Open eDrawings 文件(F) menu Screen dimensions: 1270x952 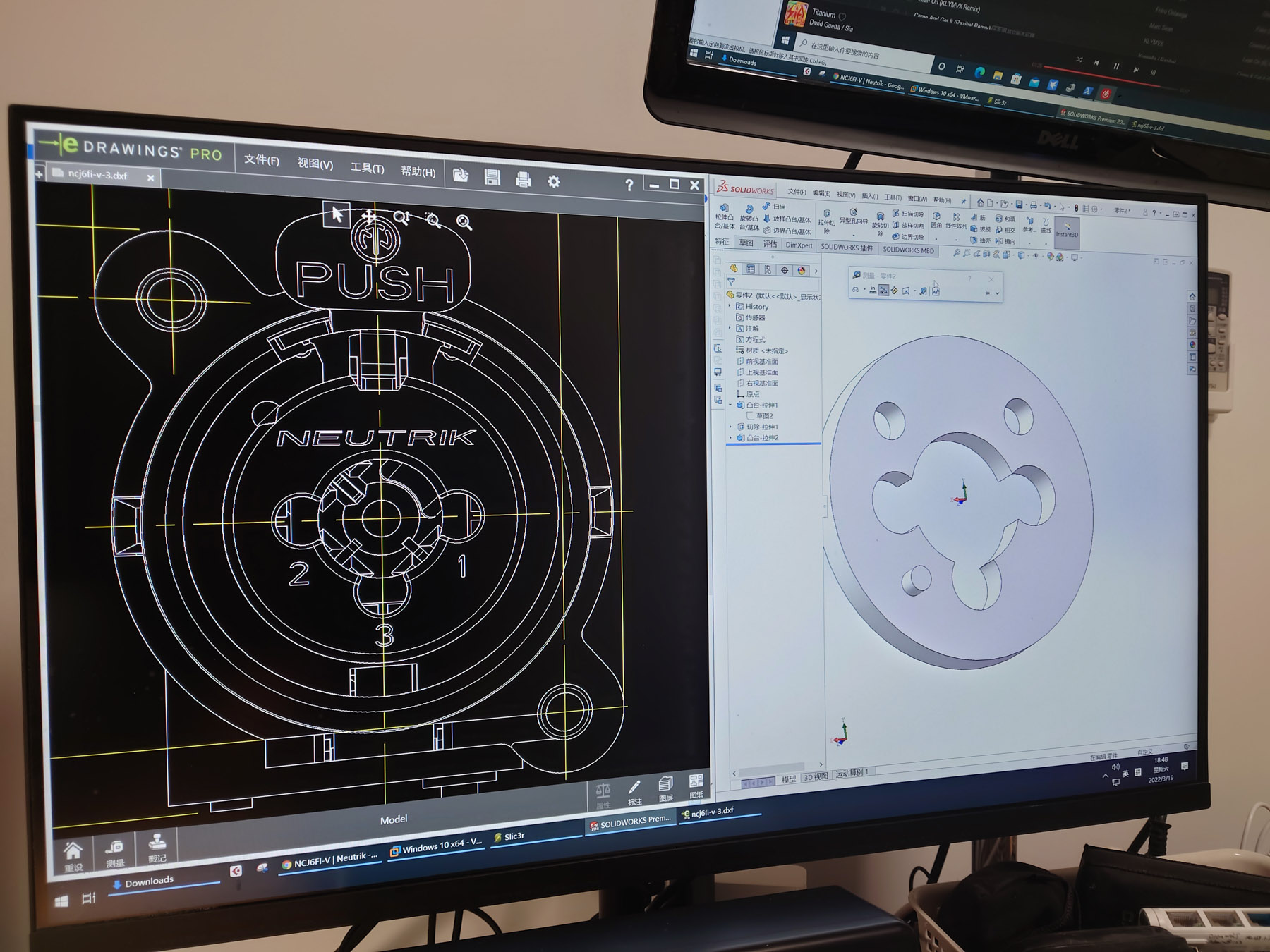pos(262,160)
